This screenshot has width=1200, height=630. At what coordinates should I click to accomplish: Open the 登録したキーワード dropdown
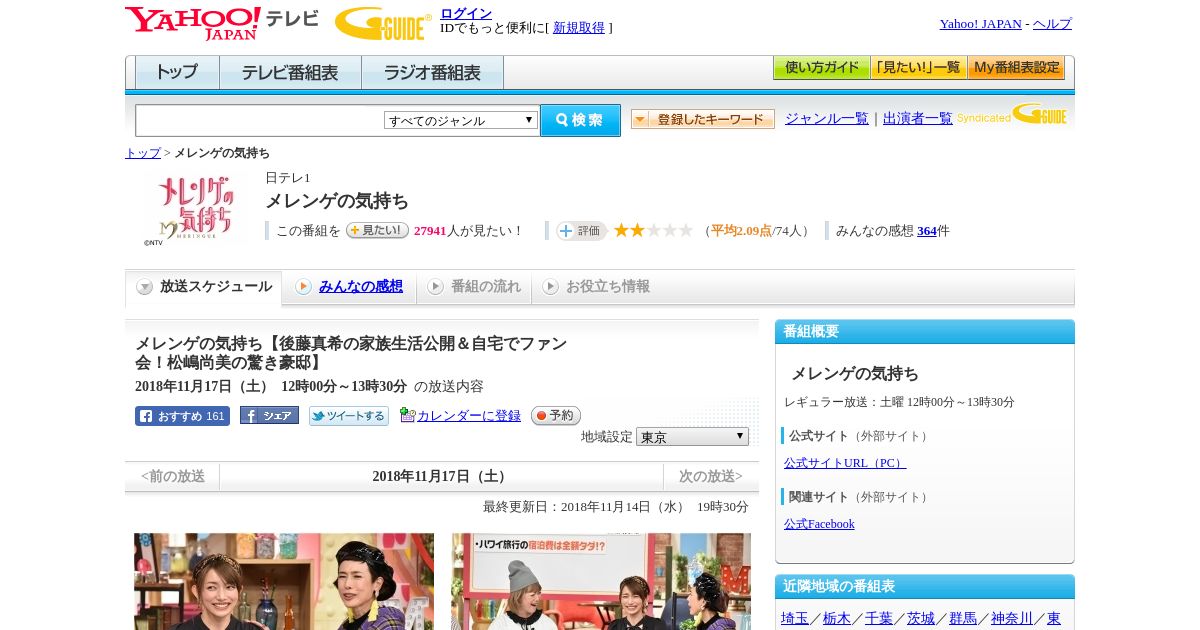click(703, 119)
